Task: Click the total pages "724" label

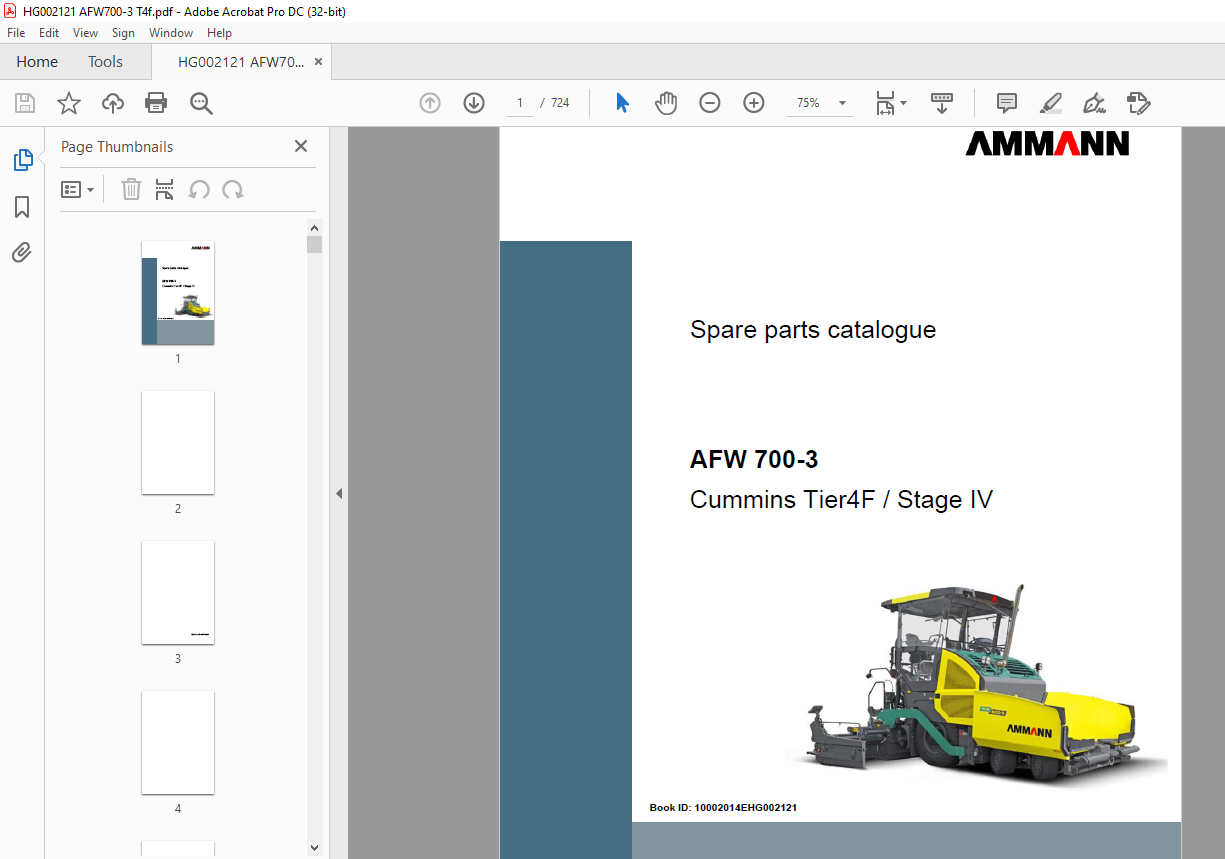Action: coord(560,103)
